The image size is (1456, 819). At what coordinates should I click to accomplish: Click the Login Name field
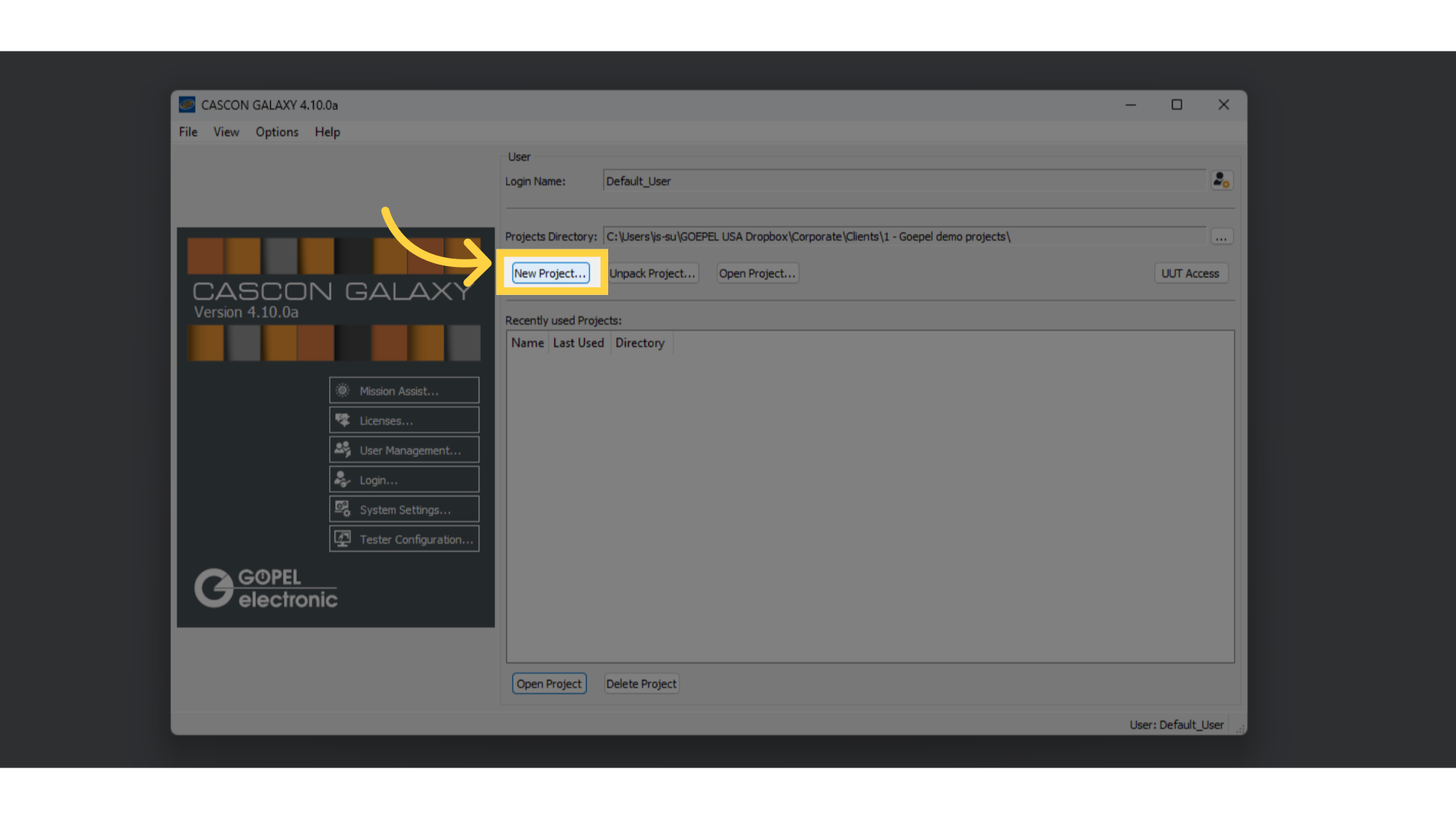pyautogui.click(x=904, y=180)
